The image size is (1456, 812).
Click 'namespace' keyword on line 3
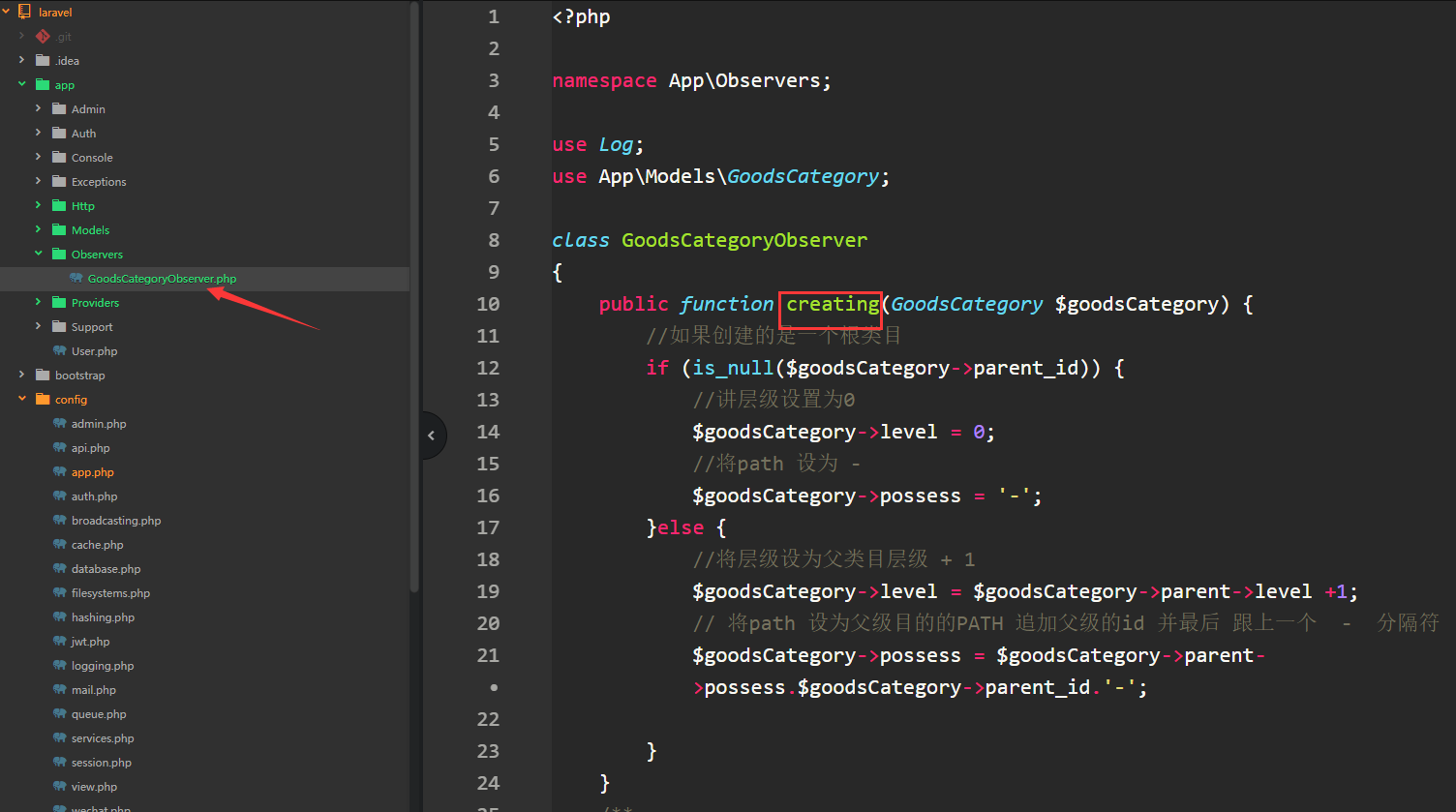click(604, 81)
